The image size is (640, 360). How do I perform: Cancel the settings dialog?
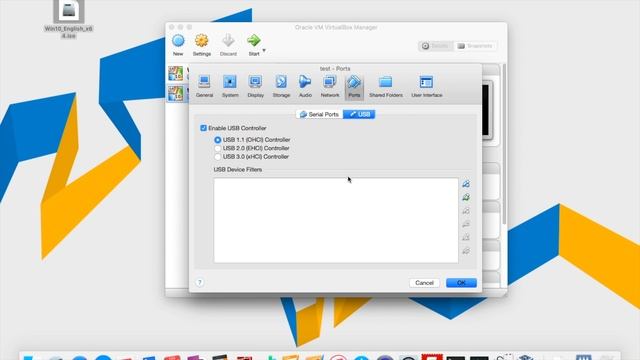point(424,283)
